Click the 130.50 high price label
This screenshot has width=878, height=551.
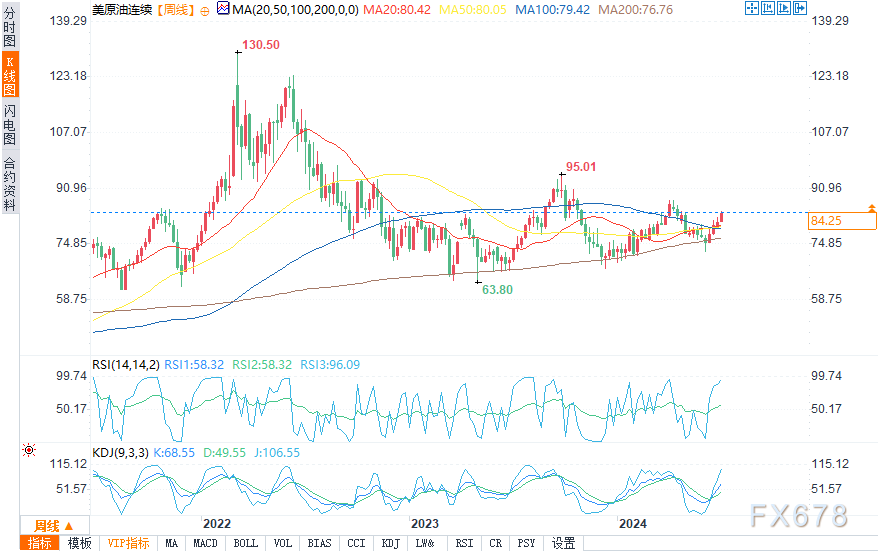(261, 45)
